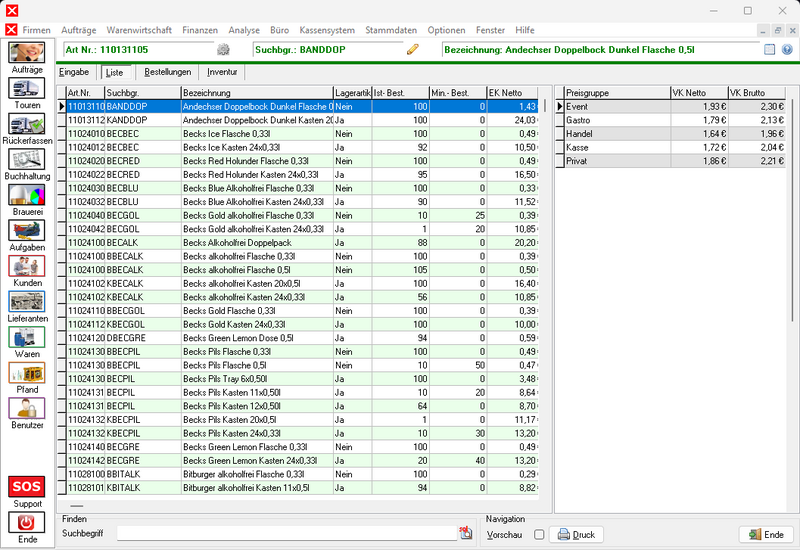800x550 pixels.
Task: Open the Lieferanten sidebar icon
Action: coord(27,302)
